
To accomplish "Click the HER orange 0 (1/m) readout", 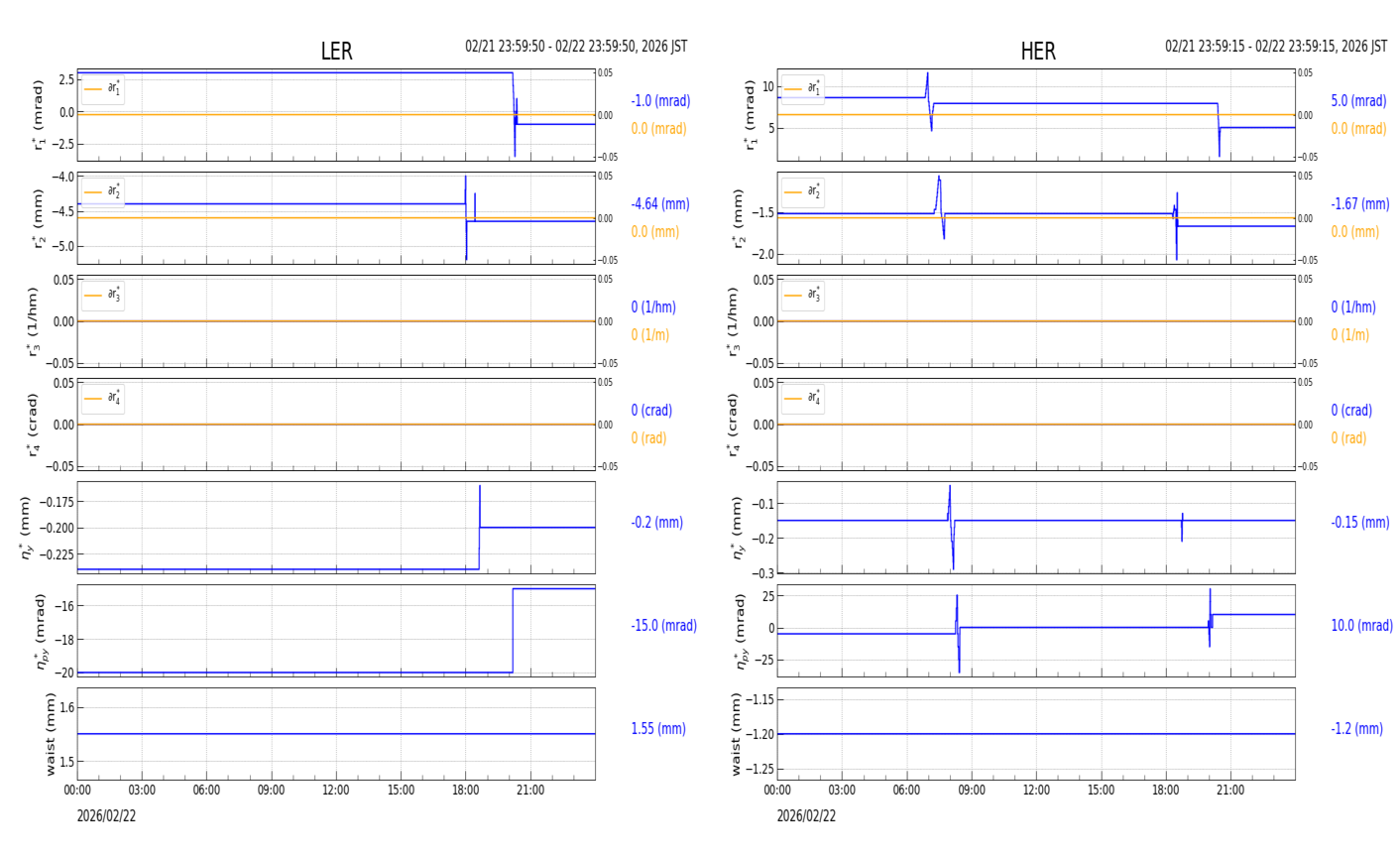I will pos(1349,335).
